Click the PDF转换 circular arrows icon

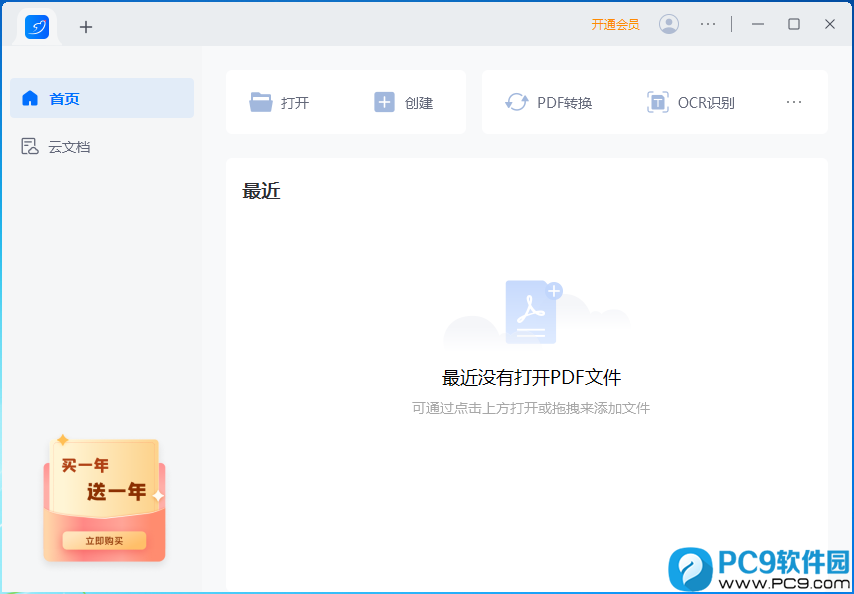(x=516, y=102)
